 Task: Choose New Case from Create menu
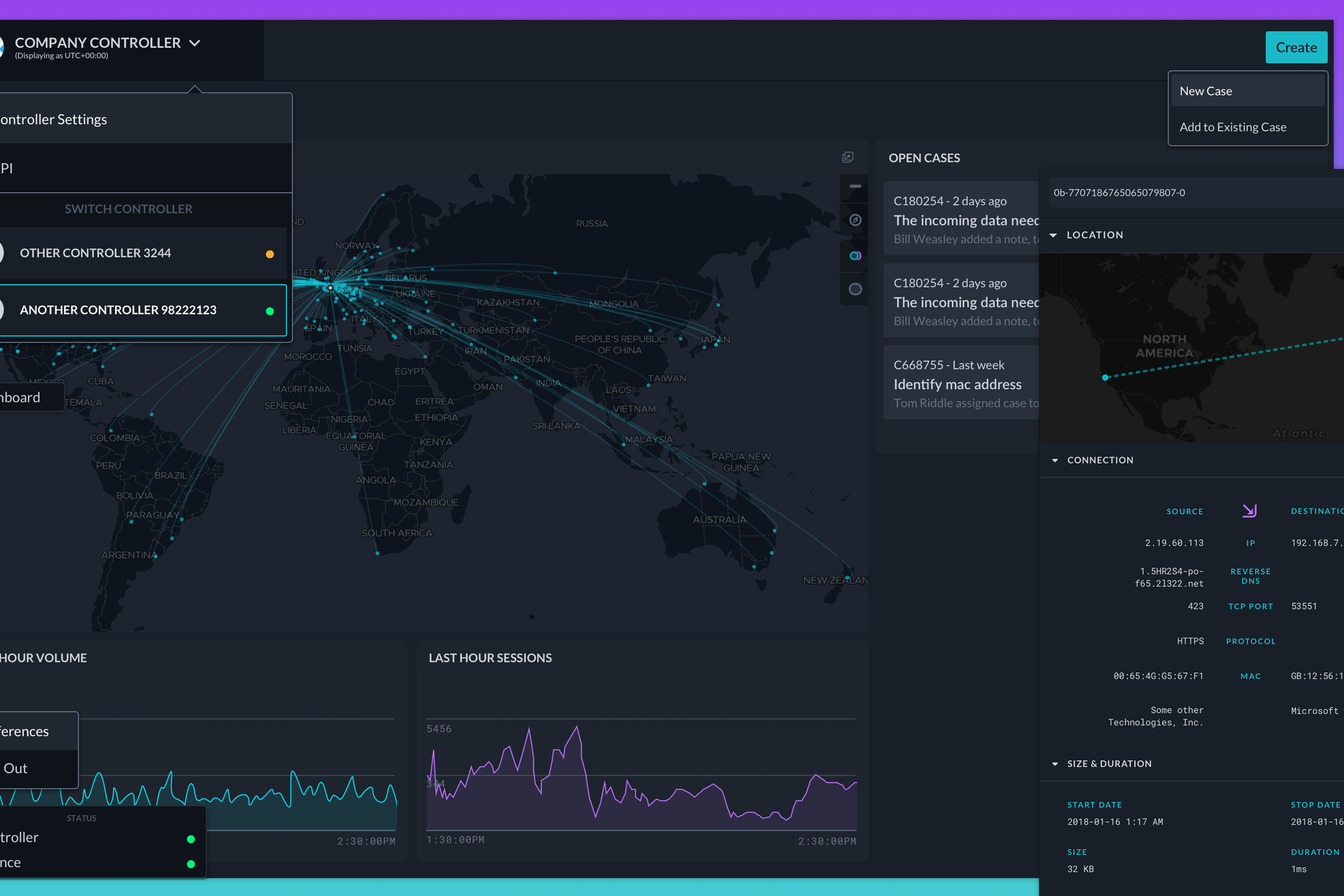[x=1248, y=91]
